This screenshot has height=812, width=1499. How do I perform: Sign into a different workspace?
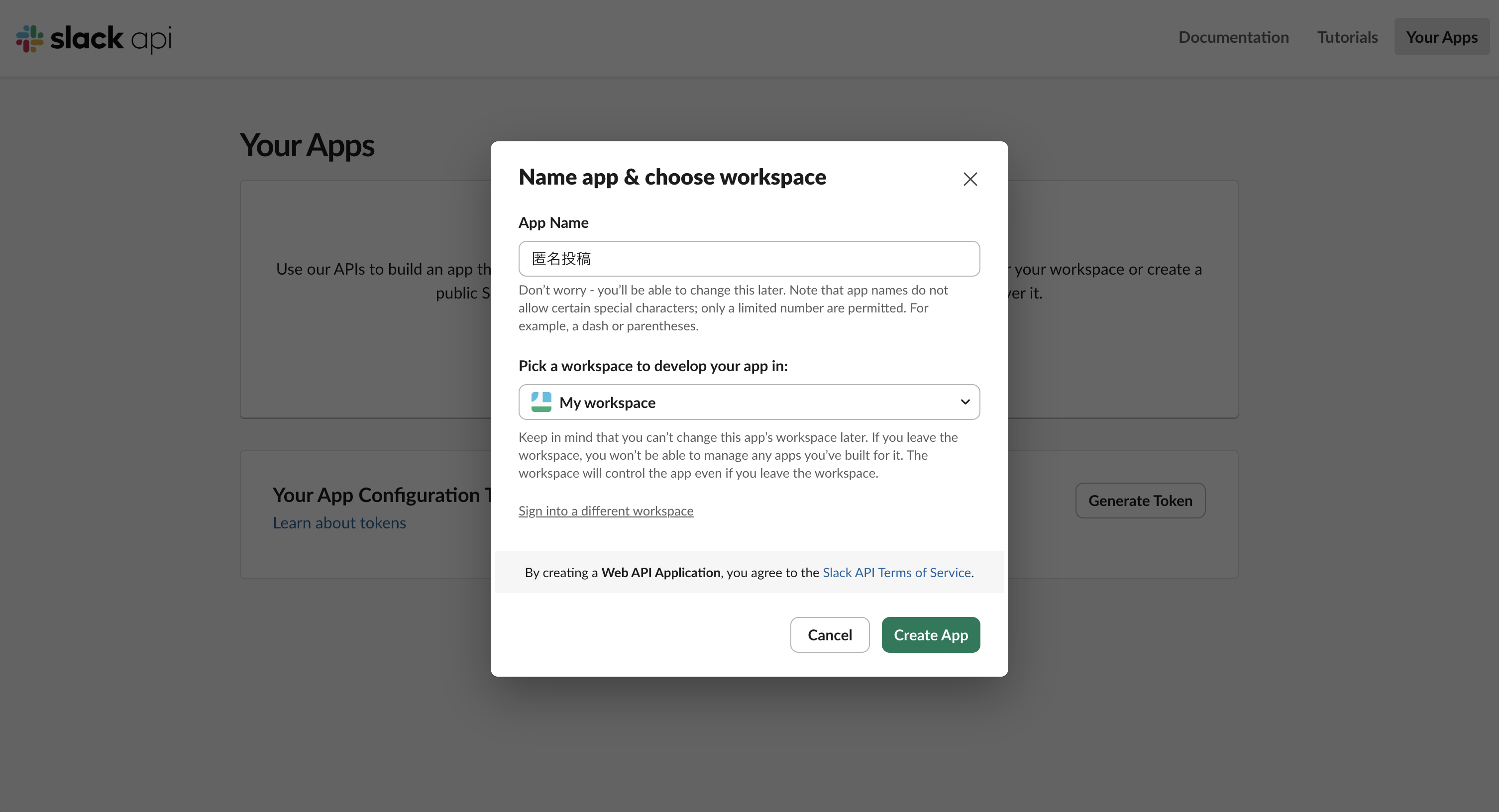point(606,510)
